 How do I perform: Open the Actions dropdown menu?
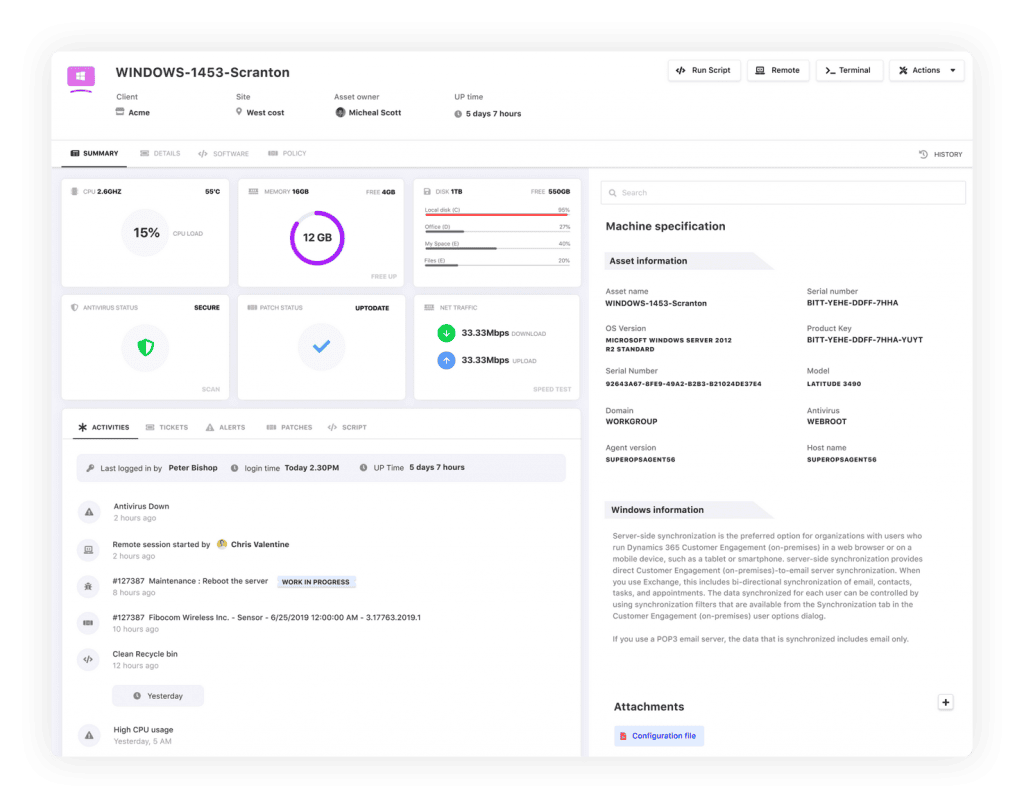coord(926,71)
